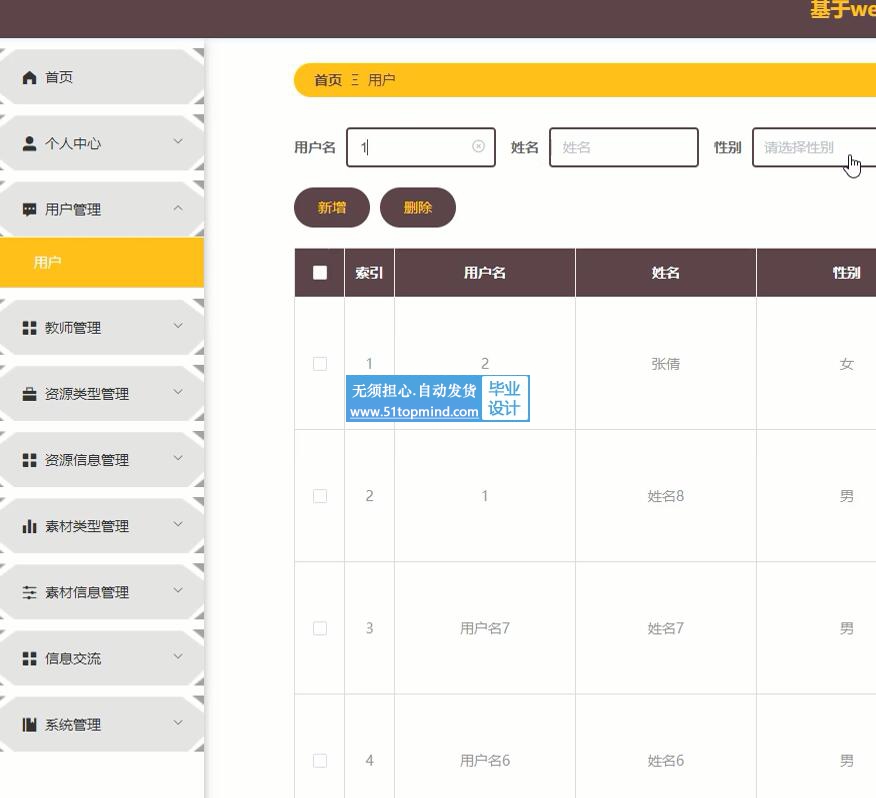Open the 教师管理 menu

(x=102, y=328)
